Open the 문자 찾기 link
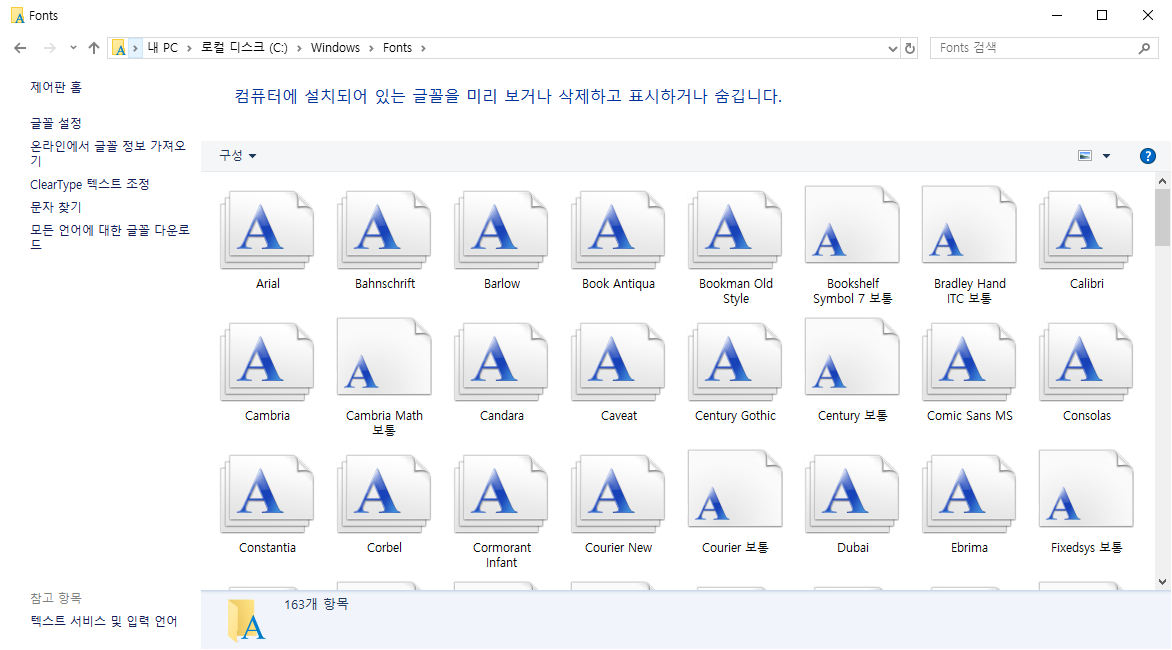Screen dimensions: 1172x650 coord(56,207)
